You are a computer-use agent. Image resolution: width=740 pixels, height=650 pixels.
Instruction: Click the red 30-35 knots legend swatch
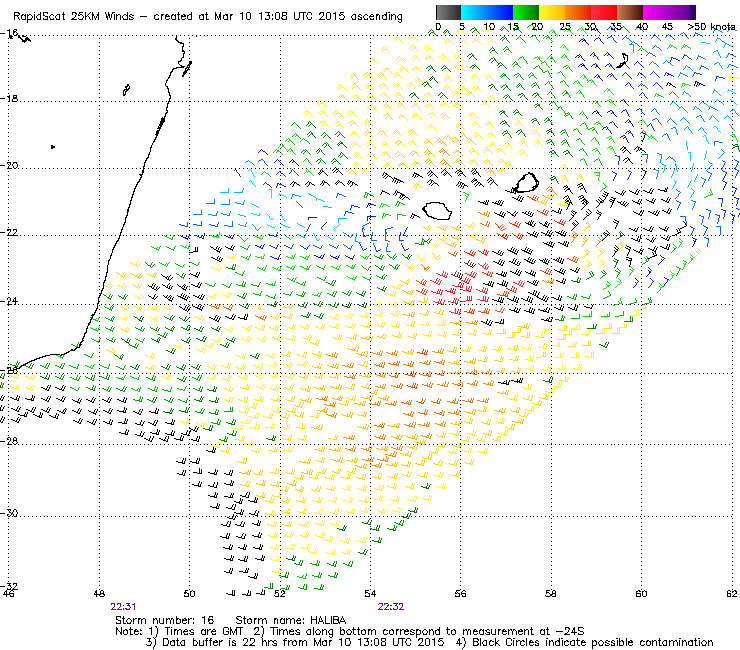[604, 12]
